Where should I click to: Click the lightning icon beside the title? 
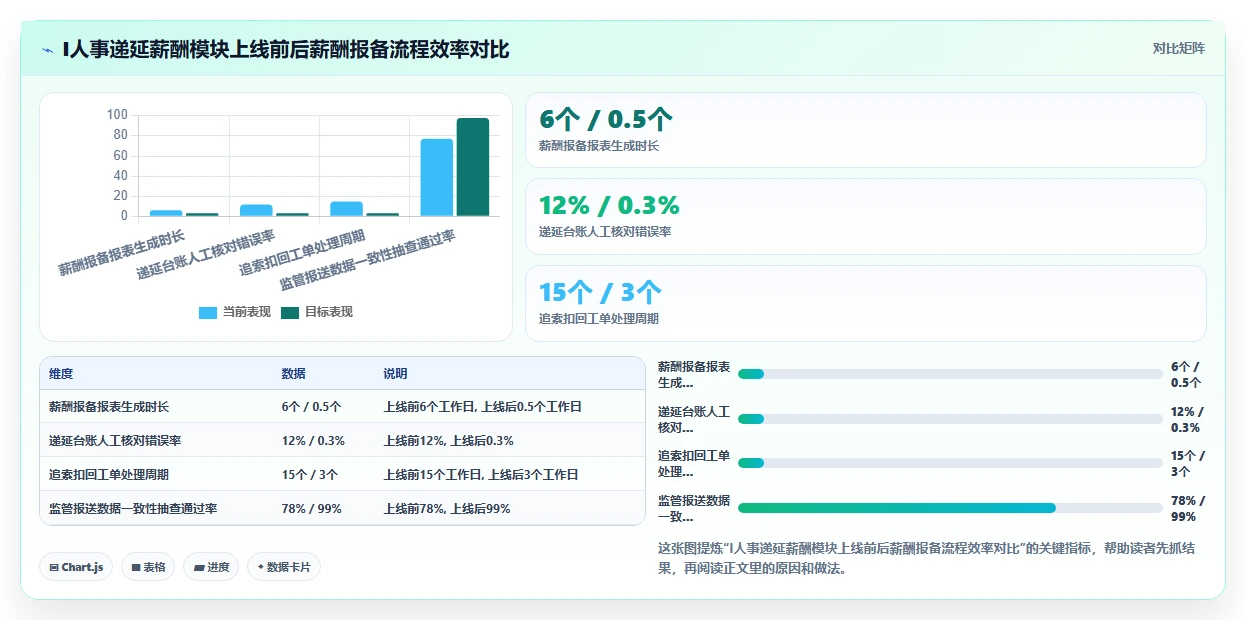click(47, 49)
